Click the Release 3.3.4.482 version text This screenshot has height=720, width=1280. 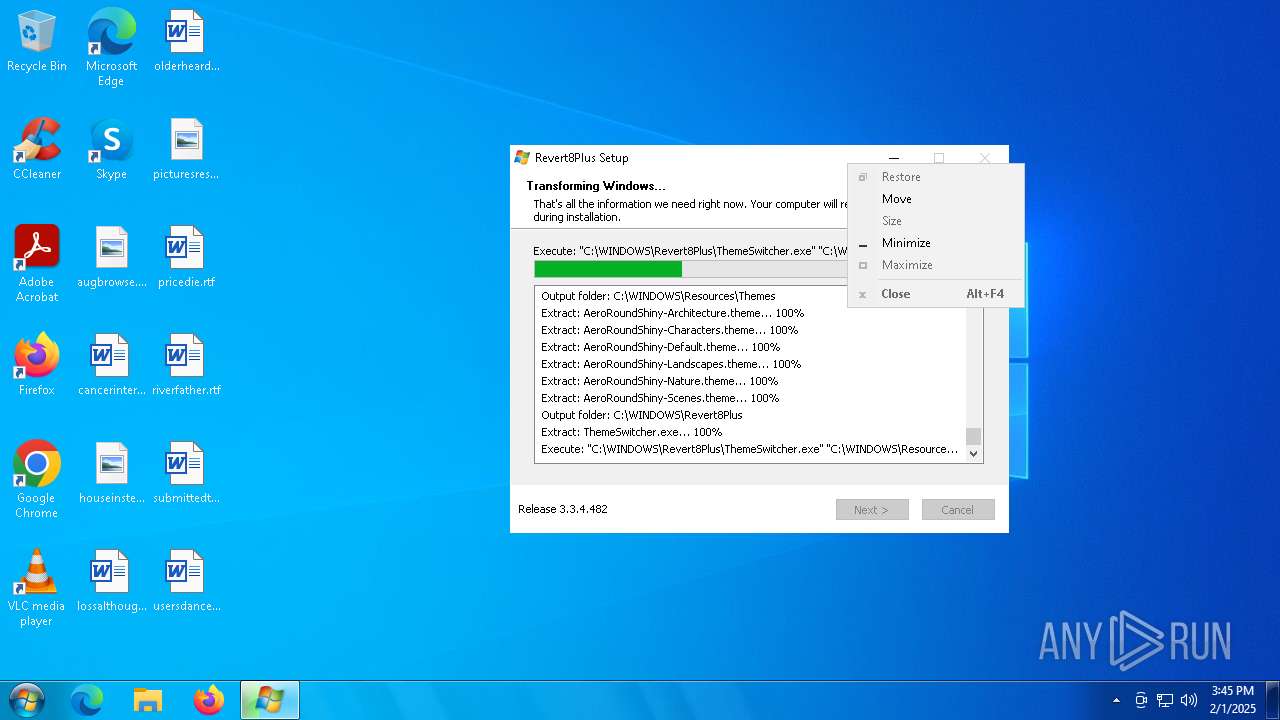point(563,510)
